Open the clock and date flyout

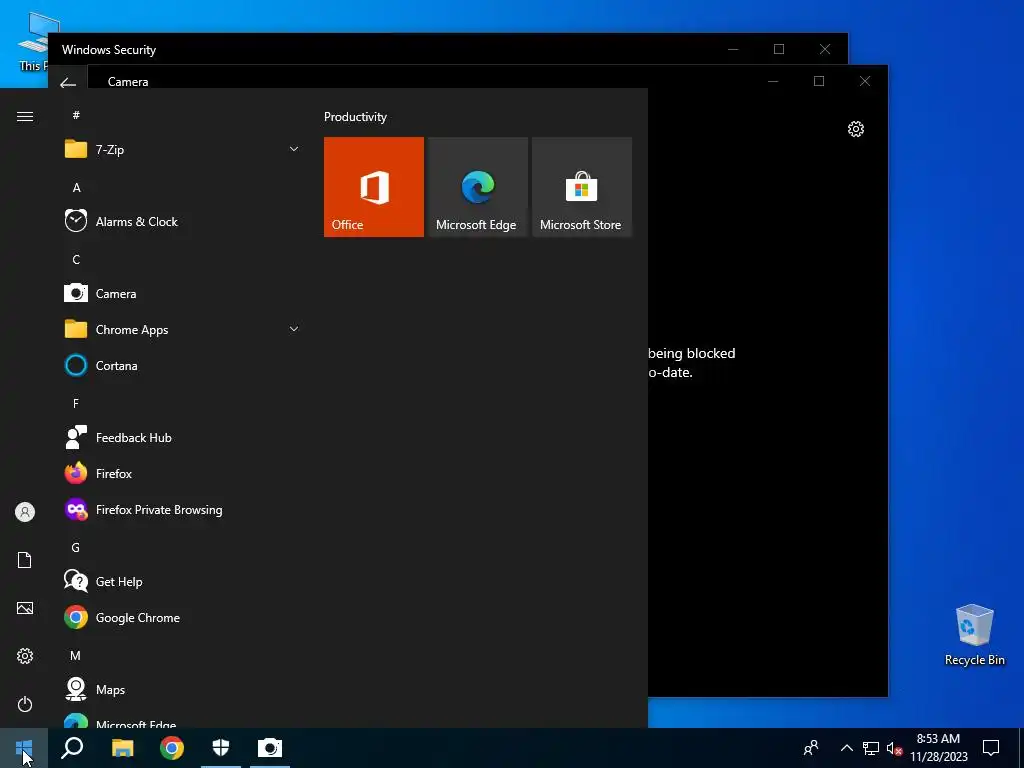click(x=938, y=748)
